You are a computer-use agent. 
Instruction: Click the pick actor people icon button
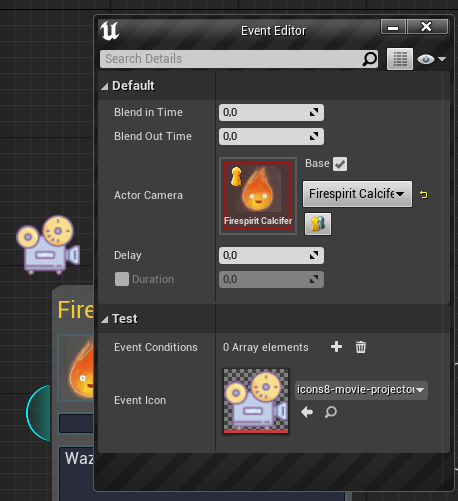point(318,224)
